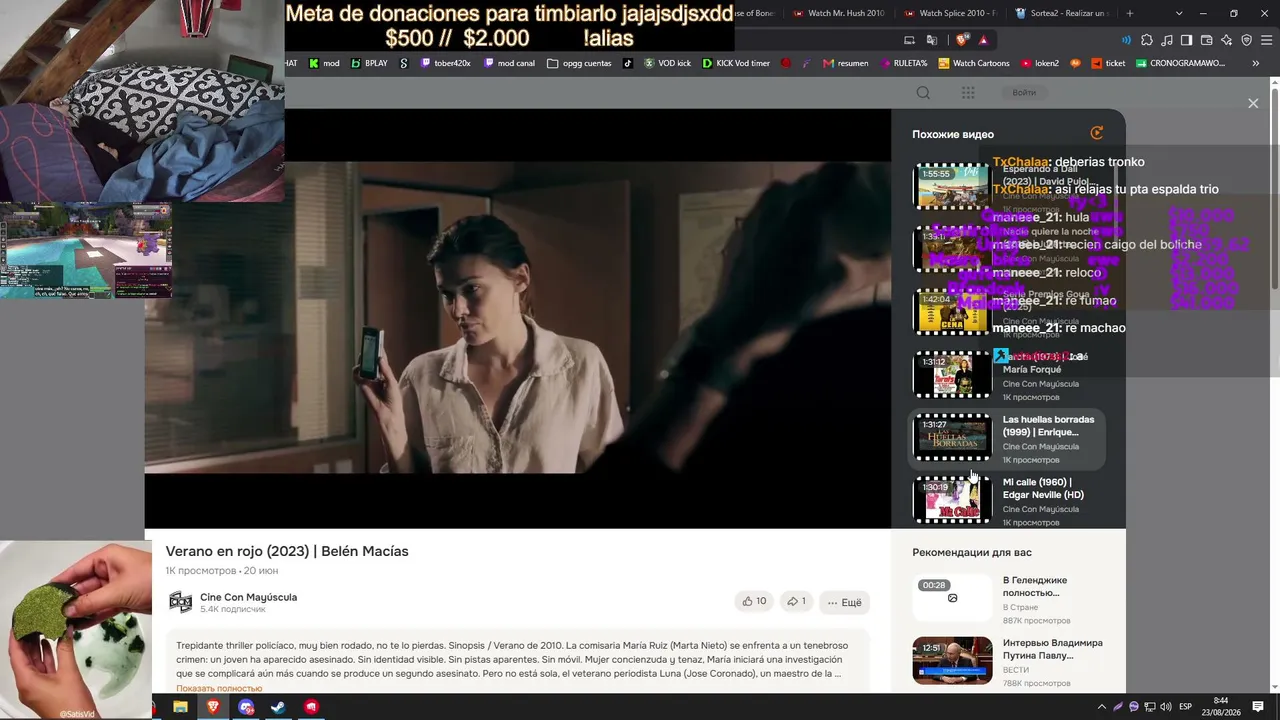This screenshot has width=1280, height=720.
Task: Click the Войти login button
Action: click(1024, 93)
